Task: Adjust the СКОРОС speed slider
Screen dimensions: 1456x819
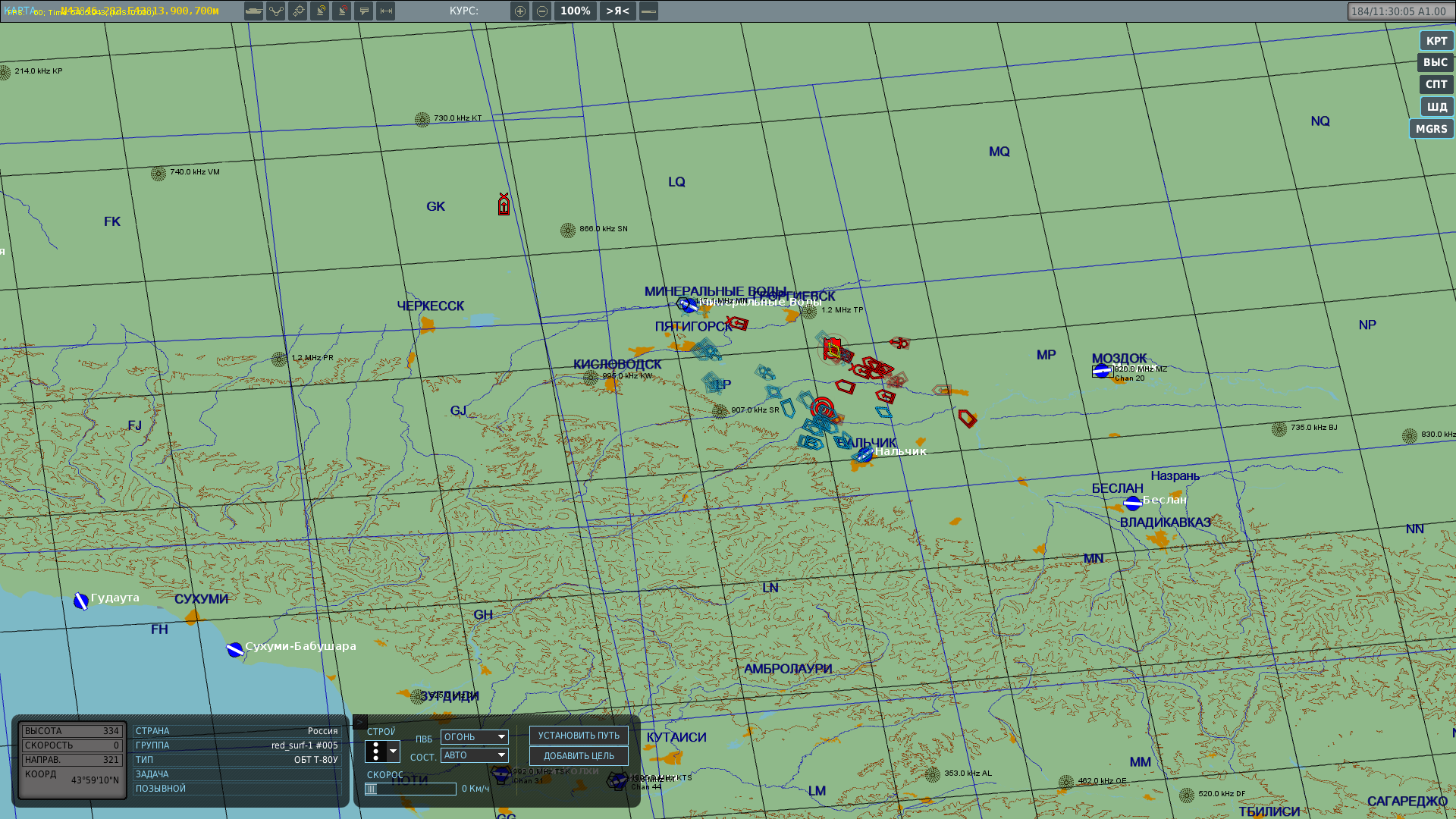Action: click(x=410, y=789)
